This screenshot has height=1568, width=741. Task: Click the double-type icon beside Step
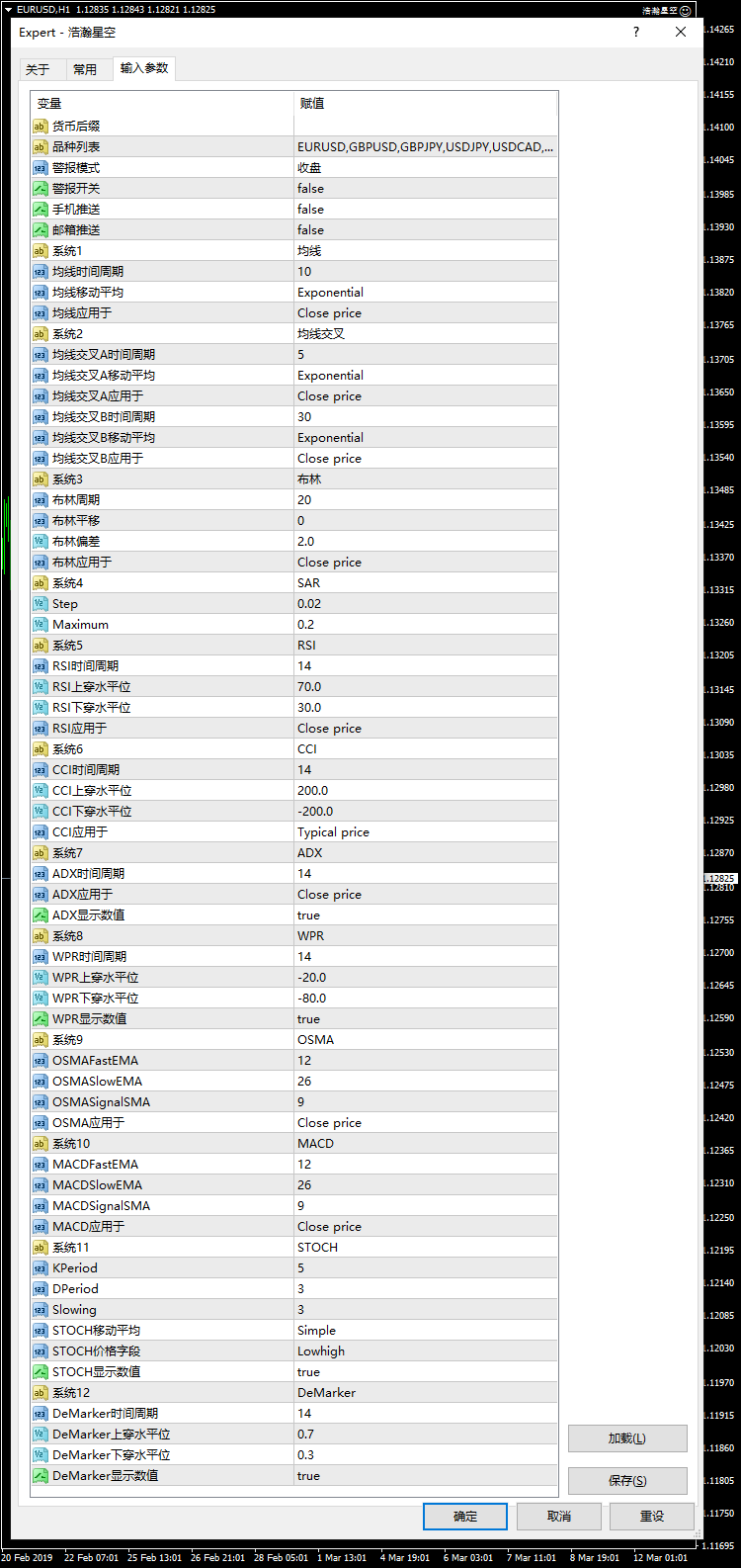coord(41,604)
